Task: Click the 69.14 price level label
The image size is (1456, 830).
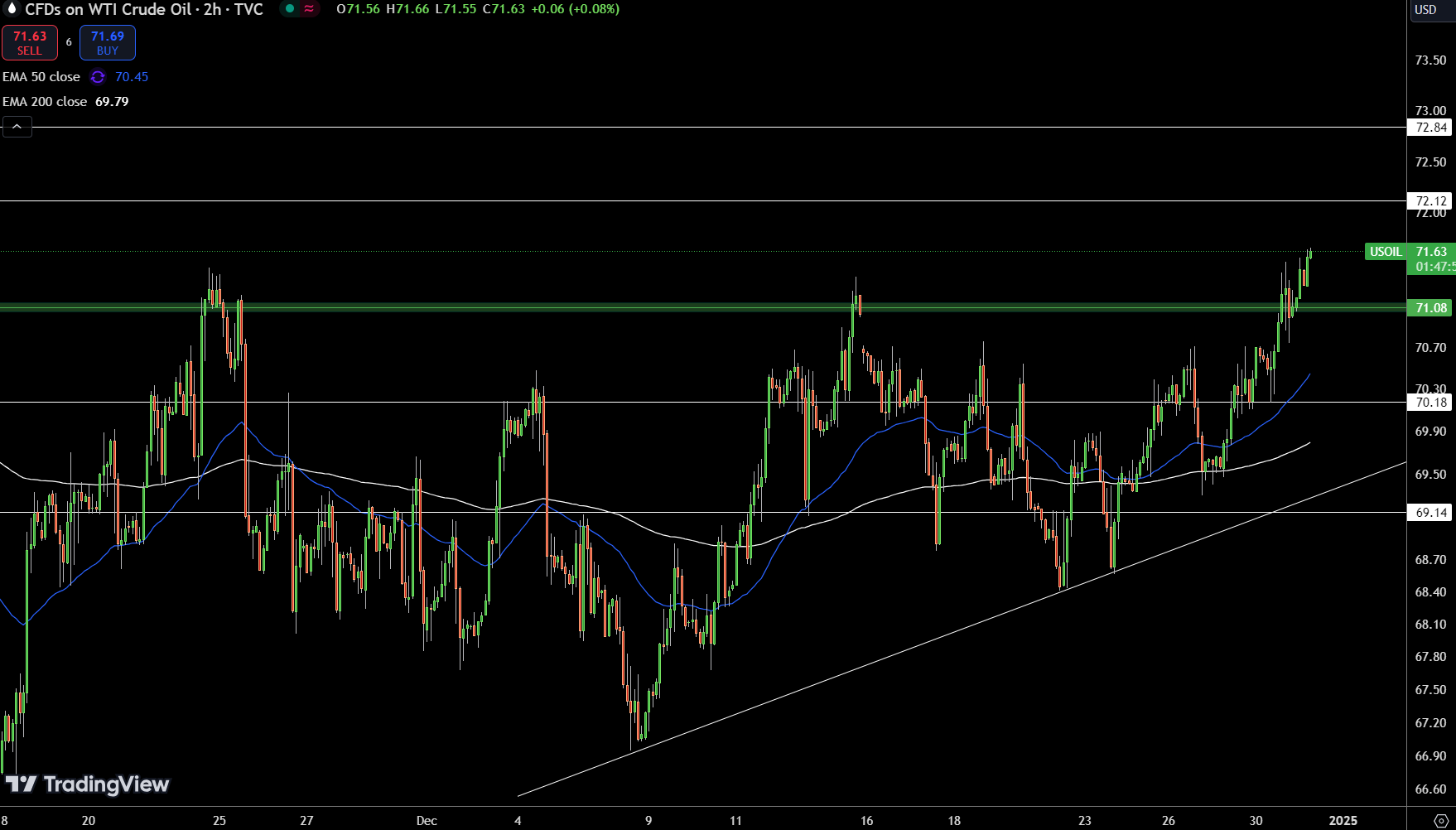Action: click(1430, 513)
